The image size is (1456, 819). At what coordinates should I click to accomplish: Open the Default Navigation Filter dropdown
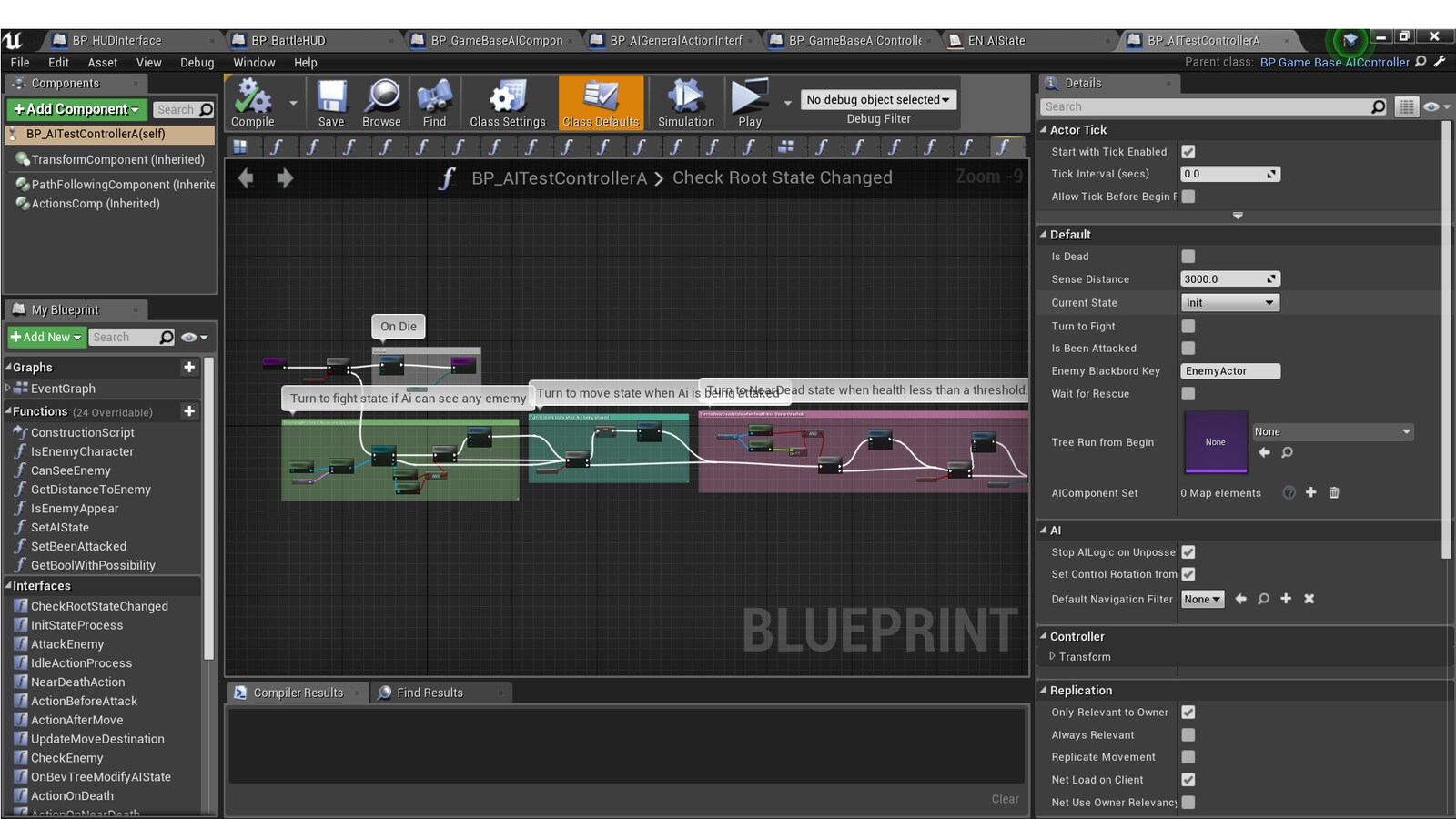pyautogui.click(x=1201, y=599)
